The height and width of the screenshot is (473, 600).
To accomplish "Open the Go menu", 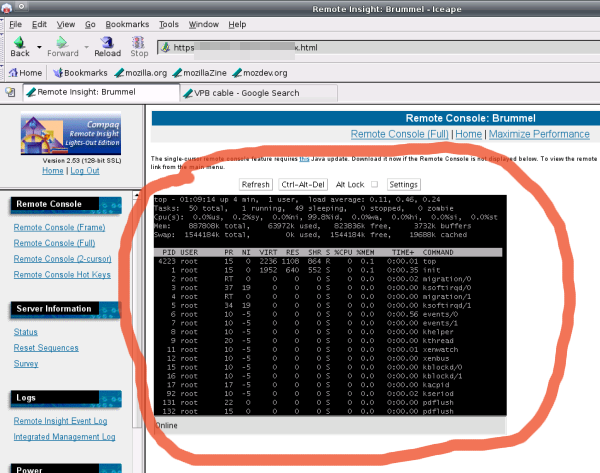I will point(90,24).
